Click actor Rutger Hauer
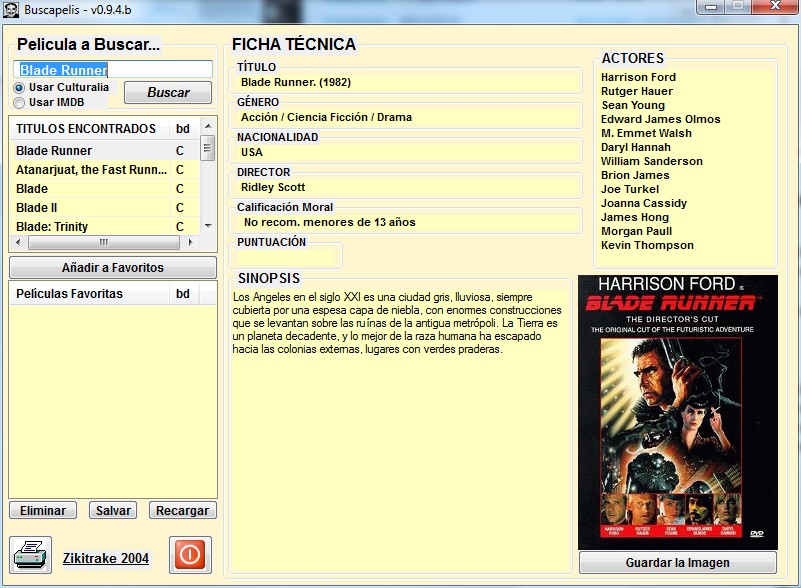This screenshot has height=588, width=801. tap(637, 91)
